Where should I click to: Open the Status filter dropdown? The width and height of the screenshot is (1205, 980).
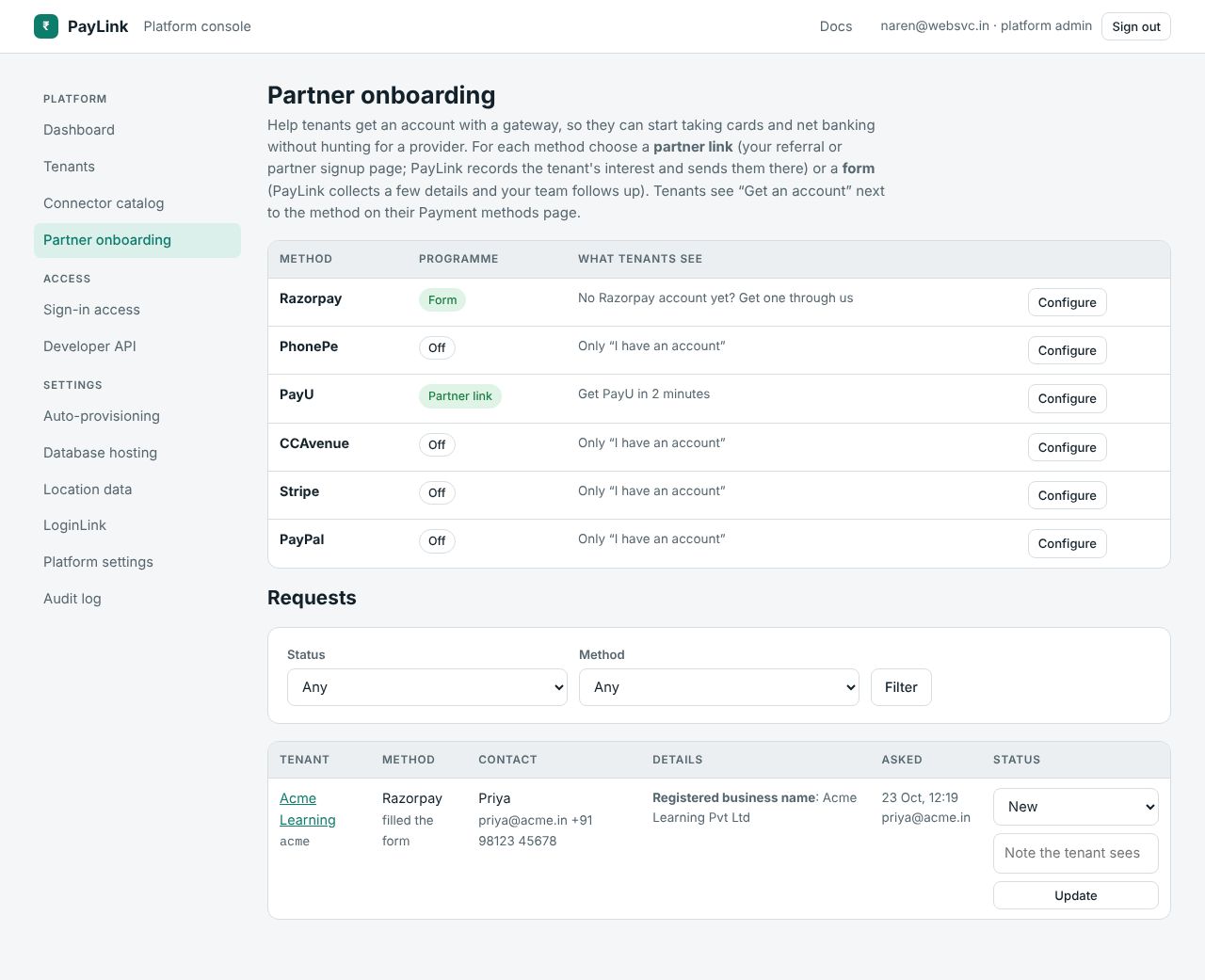click(x=427, y=687)
